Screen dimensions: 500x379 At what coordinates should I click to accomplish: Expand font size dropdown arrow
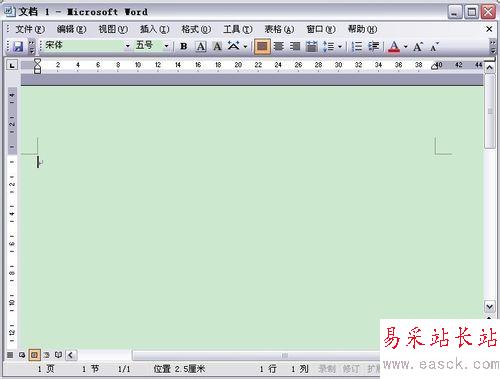coord(166,46)
